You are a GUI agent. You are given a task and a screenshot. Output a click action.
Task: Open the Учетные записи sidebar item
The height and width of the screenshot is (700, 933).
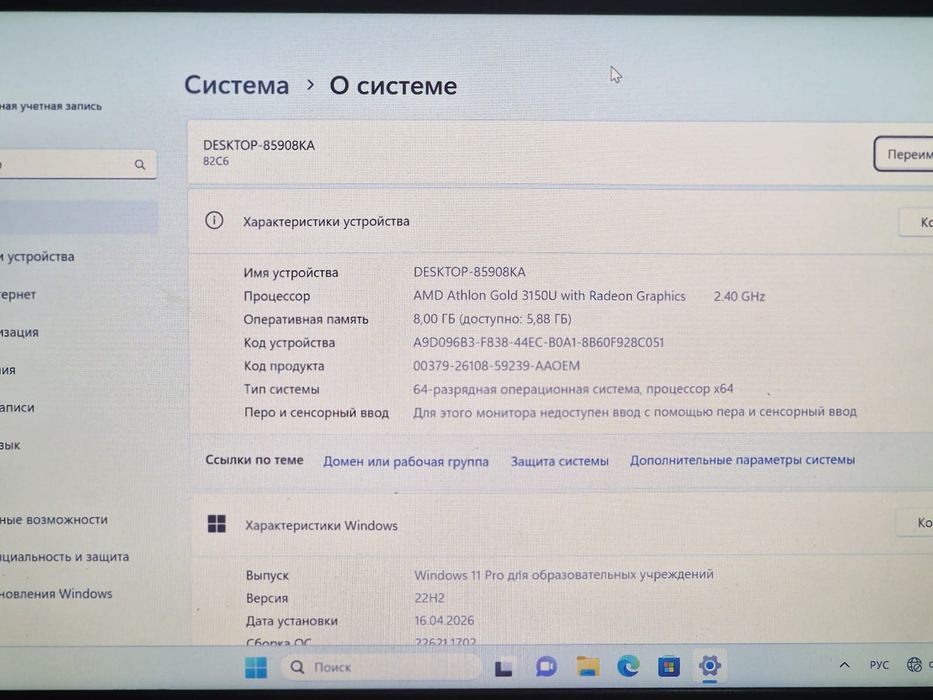pyautogui.click(x=17, y=408)
